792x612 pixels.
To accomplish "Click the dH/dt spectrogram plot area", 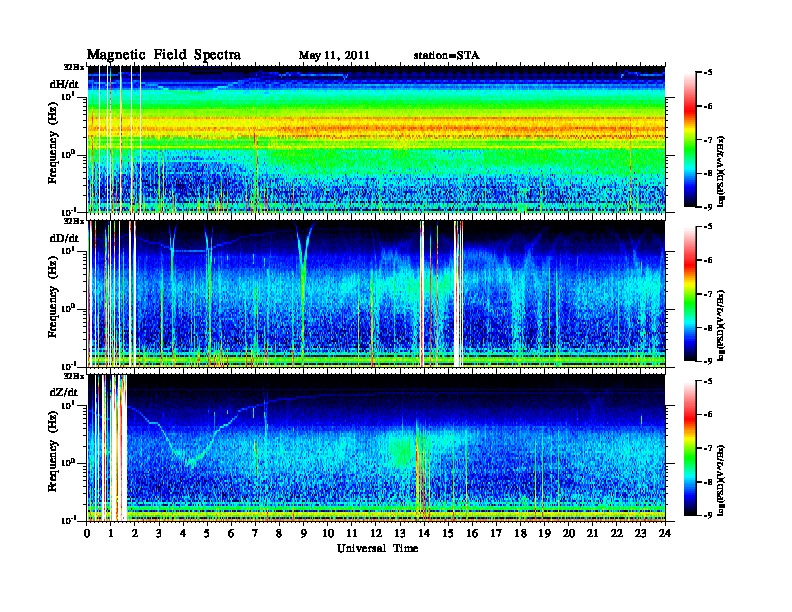I will [x=376, y=140].
